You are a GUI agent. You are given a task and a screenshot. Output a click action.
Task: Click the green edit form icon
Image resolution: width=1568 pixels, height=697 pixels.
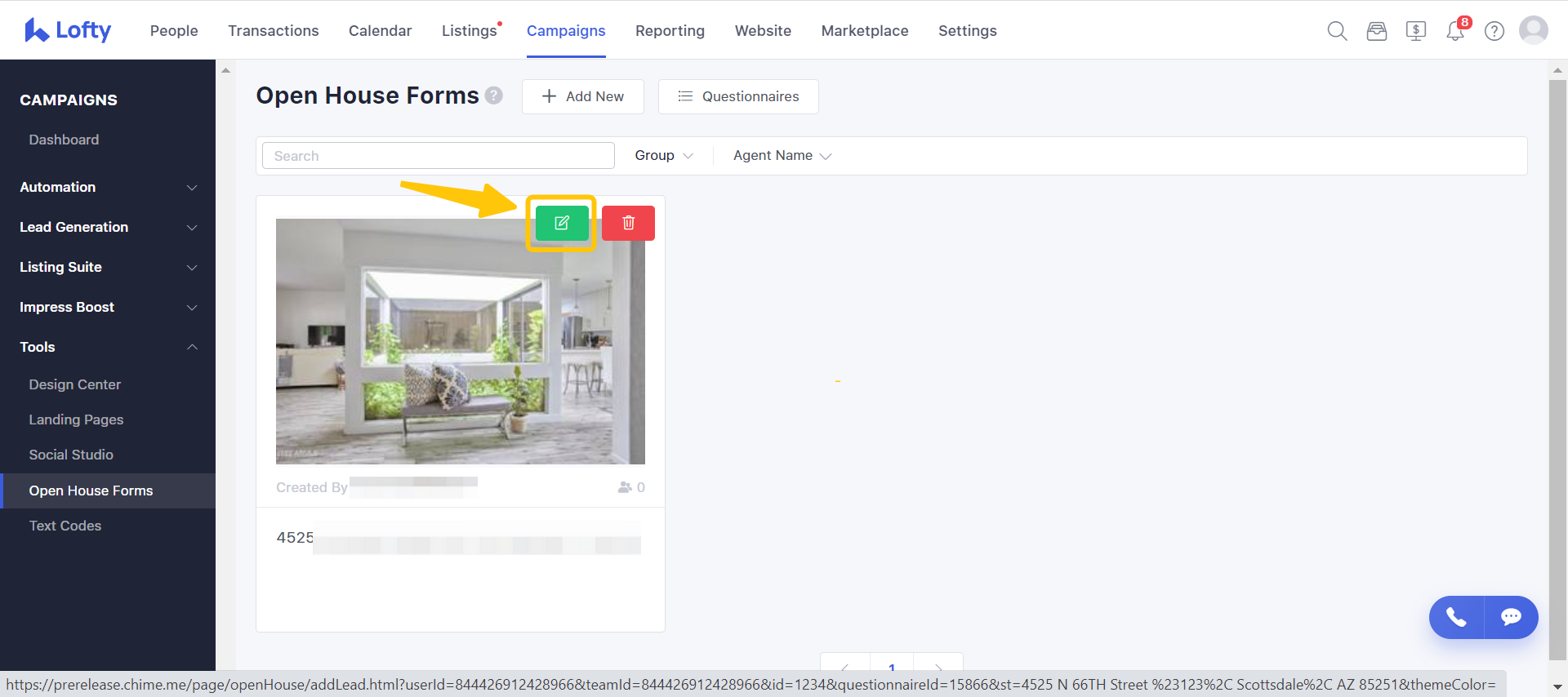click(x=562, y=223)
